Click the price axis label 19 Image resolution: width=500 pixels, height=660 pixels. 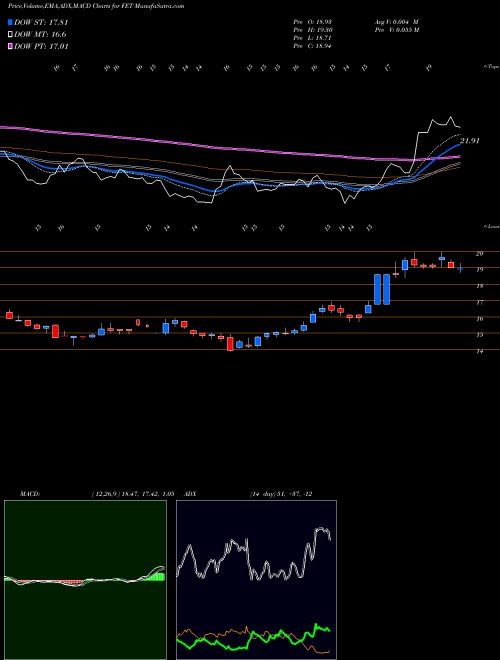(x=479, y=270)
